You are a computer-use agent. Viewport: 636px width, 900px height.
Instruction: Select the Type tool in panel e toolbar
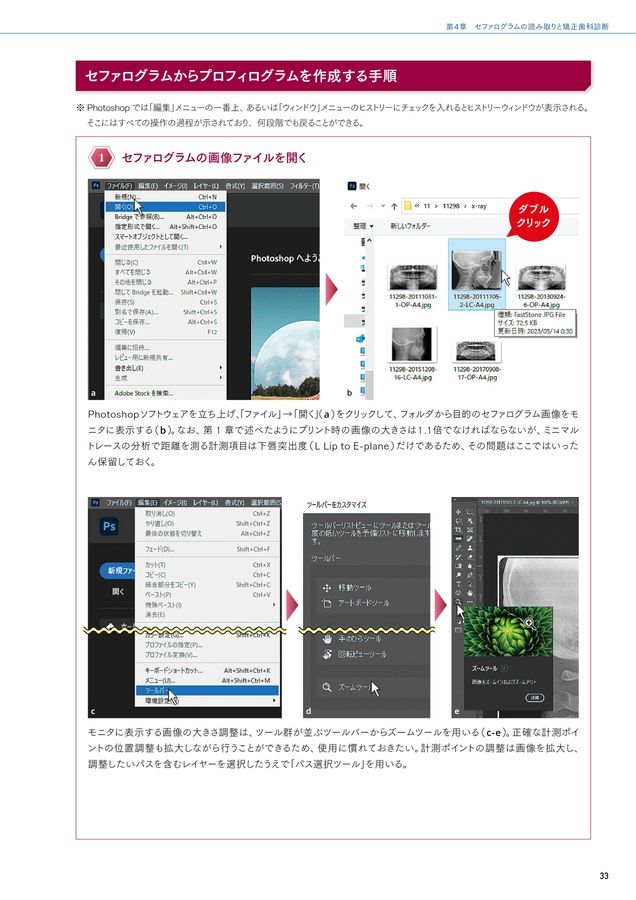[x=459, y=584]
